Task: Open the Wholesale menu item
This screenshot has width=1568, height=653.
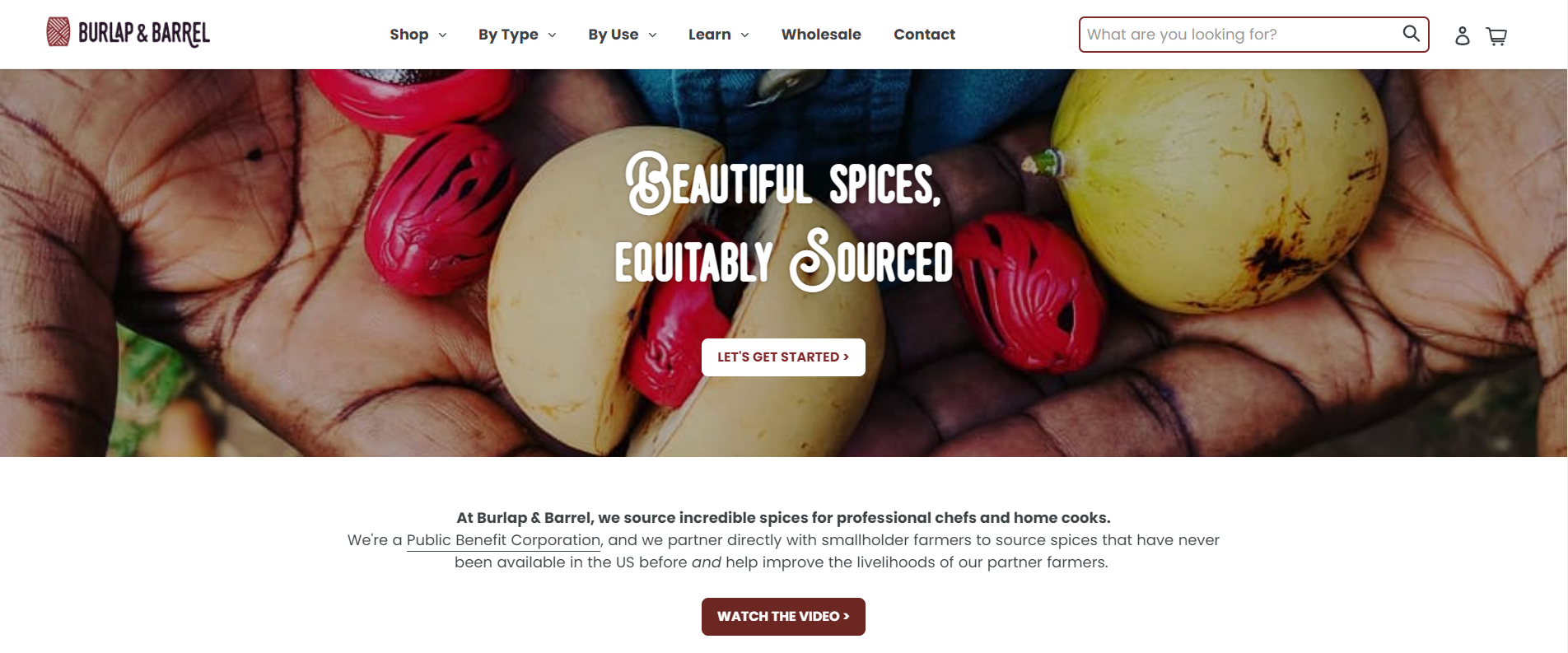Action: [x=821, y=35]
